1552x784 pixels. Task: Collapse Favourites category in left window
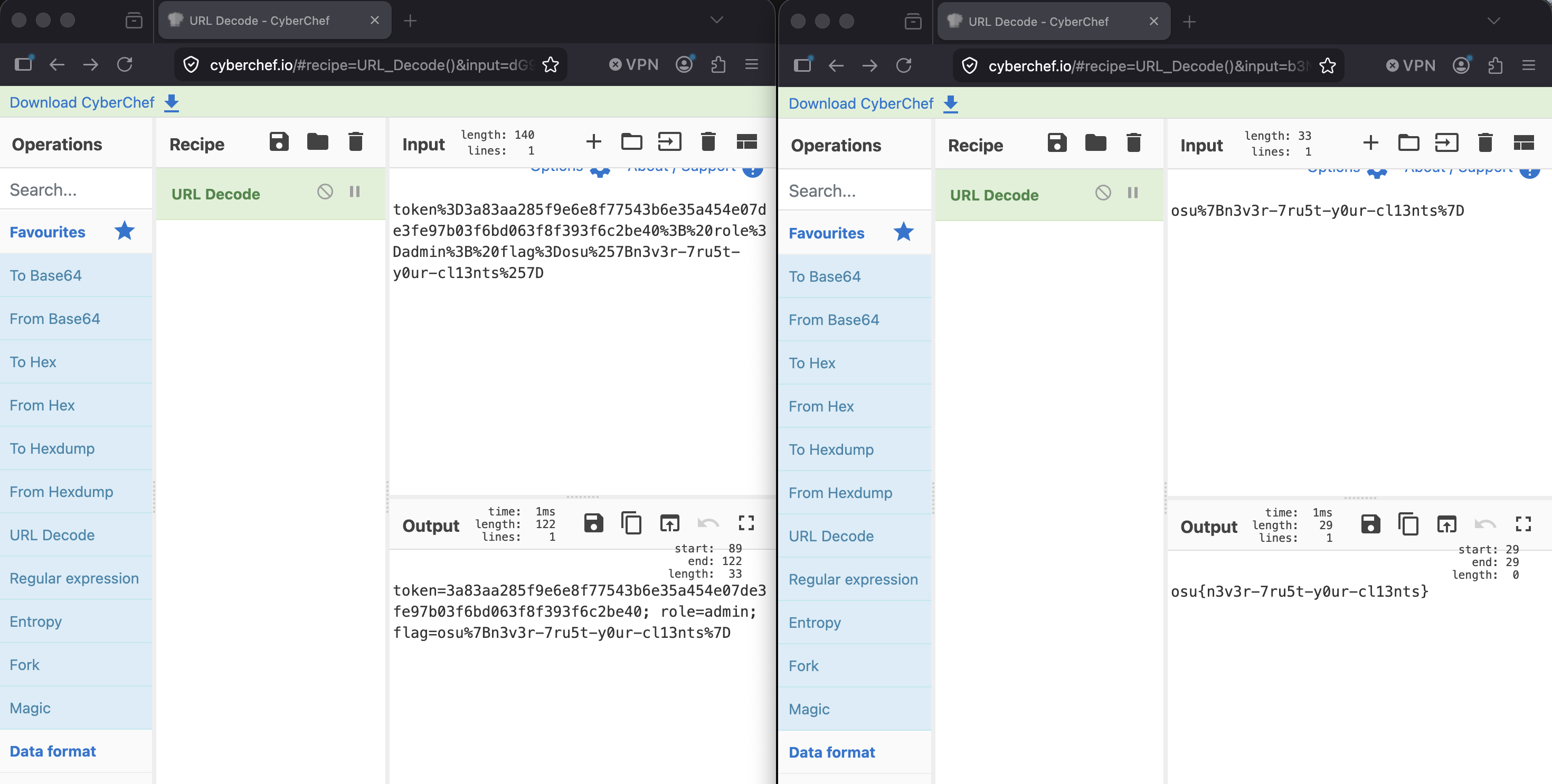pyautogui.click(x=48, y=233)
